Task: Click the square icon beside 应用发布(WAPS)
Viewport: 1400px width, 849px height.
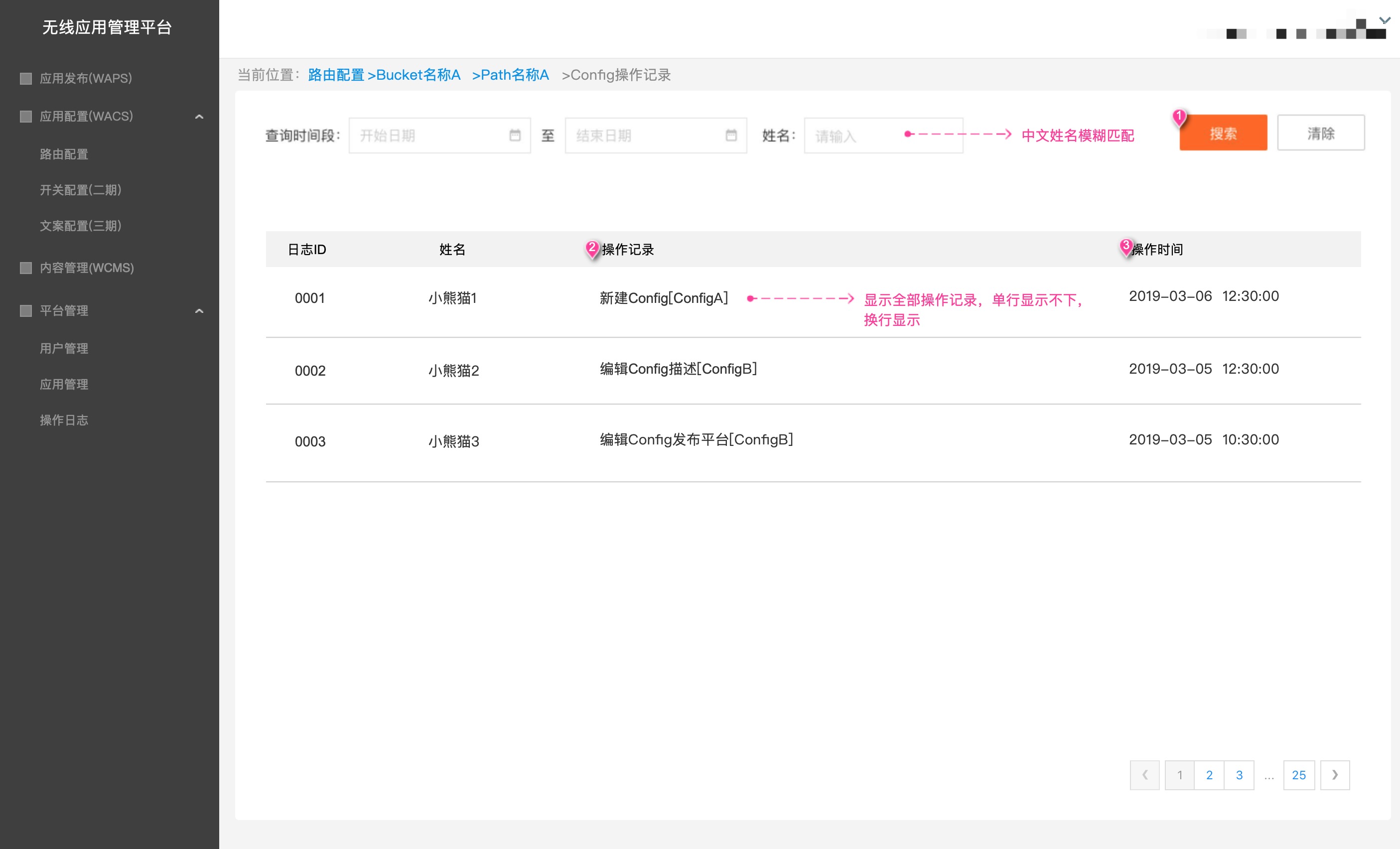Action: click(x=25, y=78)
